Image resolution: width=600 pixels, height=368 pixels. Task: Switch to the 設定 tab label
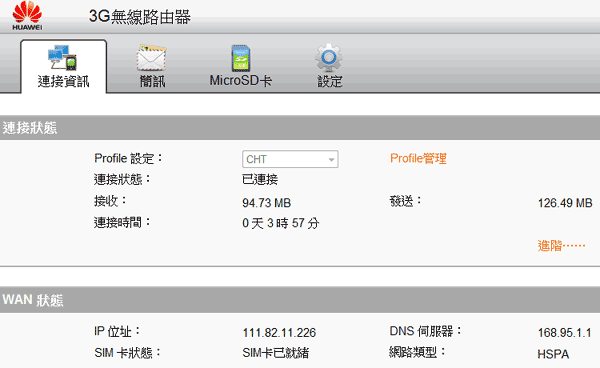[329, 81]
